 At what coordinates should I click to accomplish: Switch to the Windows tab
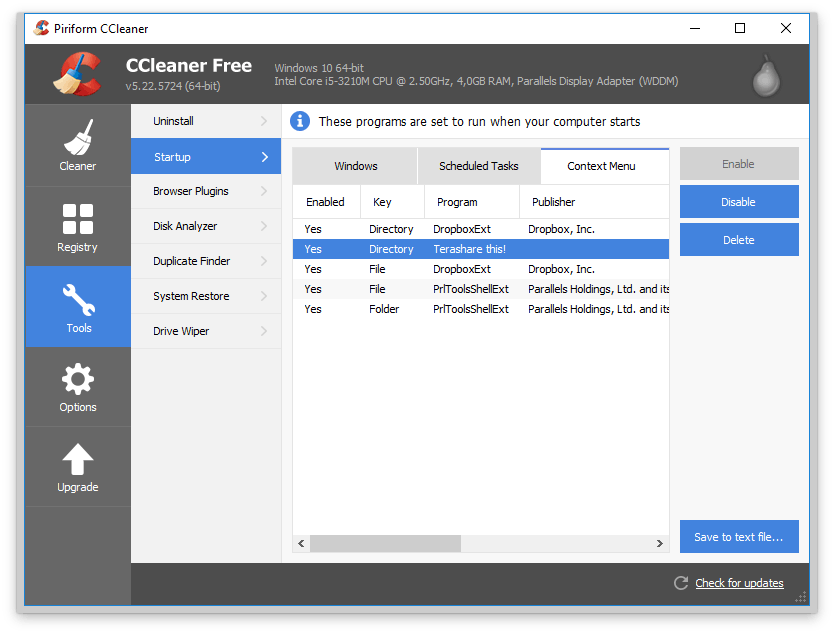pos(355,166)
